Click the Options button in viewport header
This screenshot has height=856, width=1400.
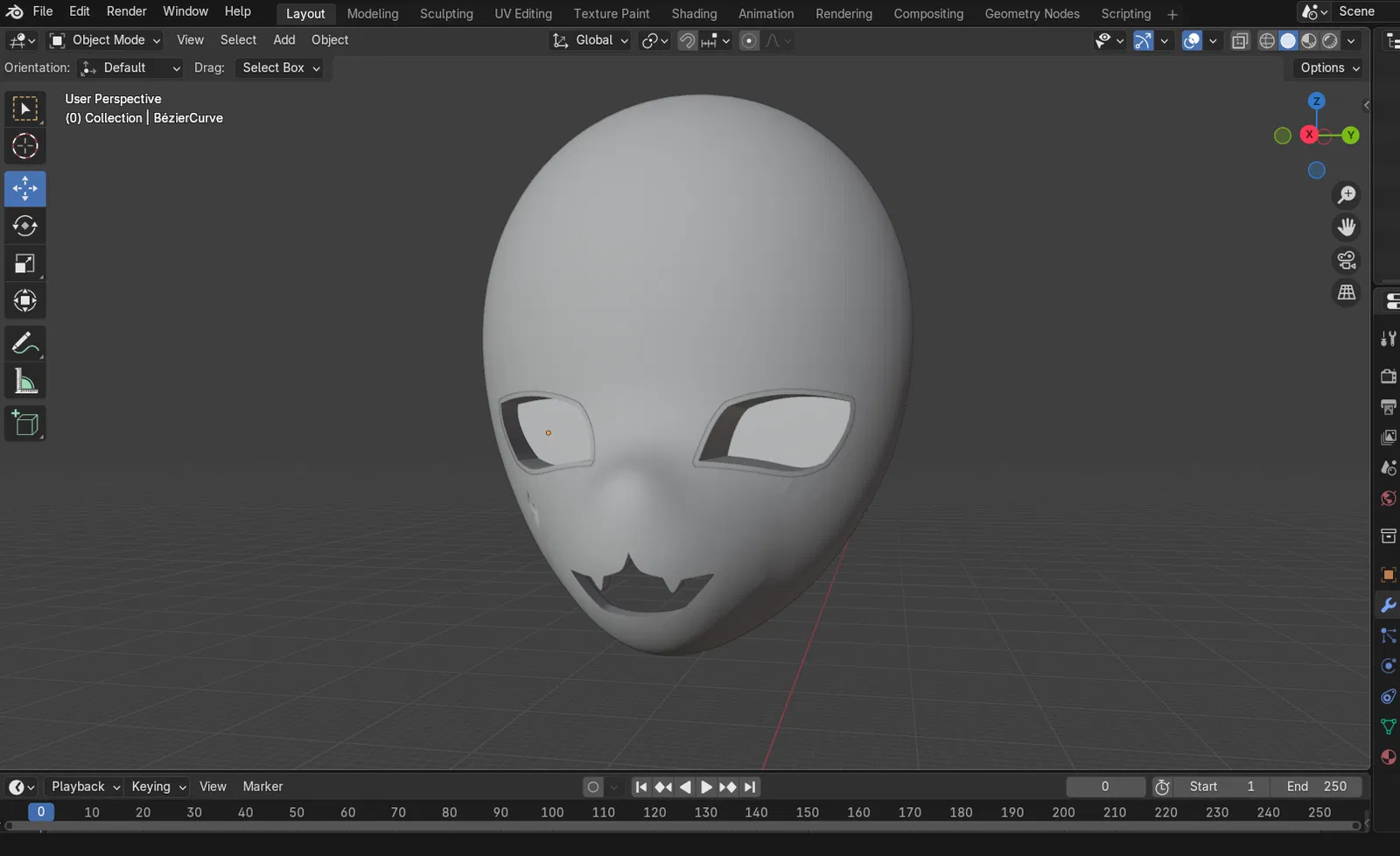coord(1328,68)
